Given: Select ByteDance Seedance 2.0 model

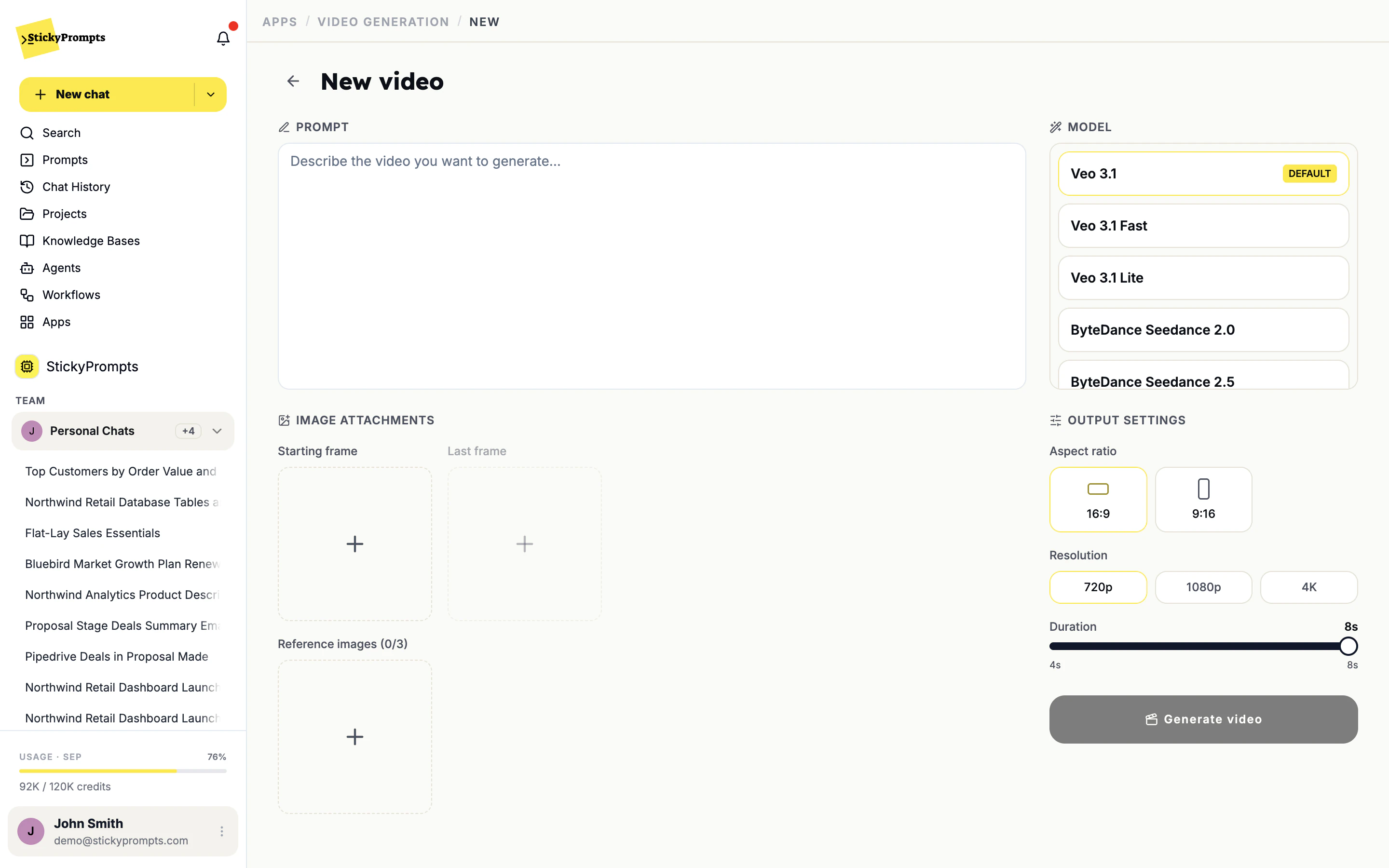Looking at the screenshot, I should coord(1204,330).
